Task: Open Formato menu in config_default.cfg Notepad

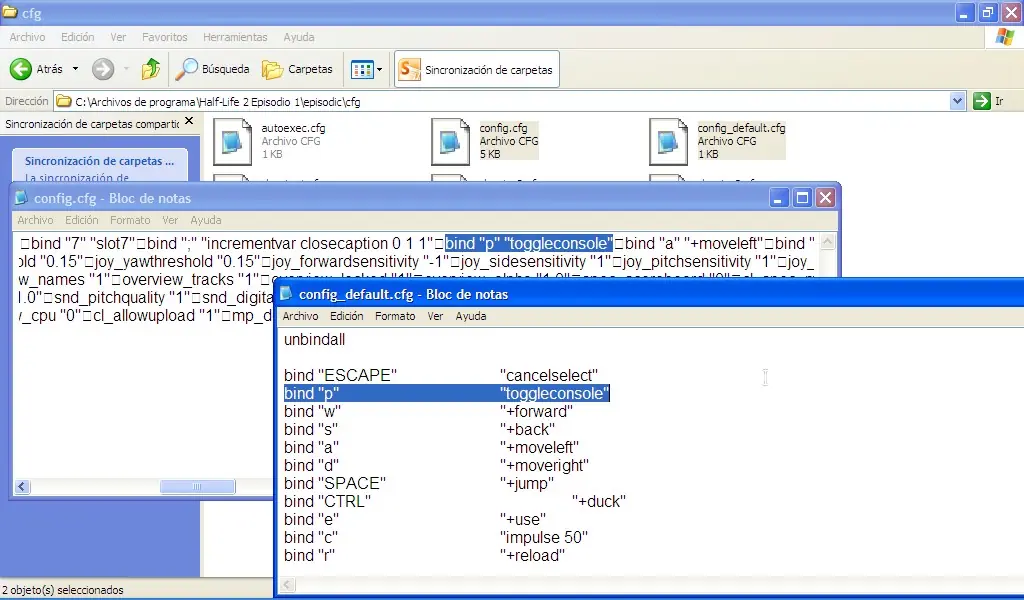Action: click(395, 316)
